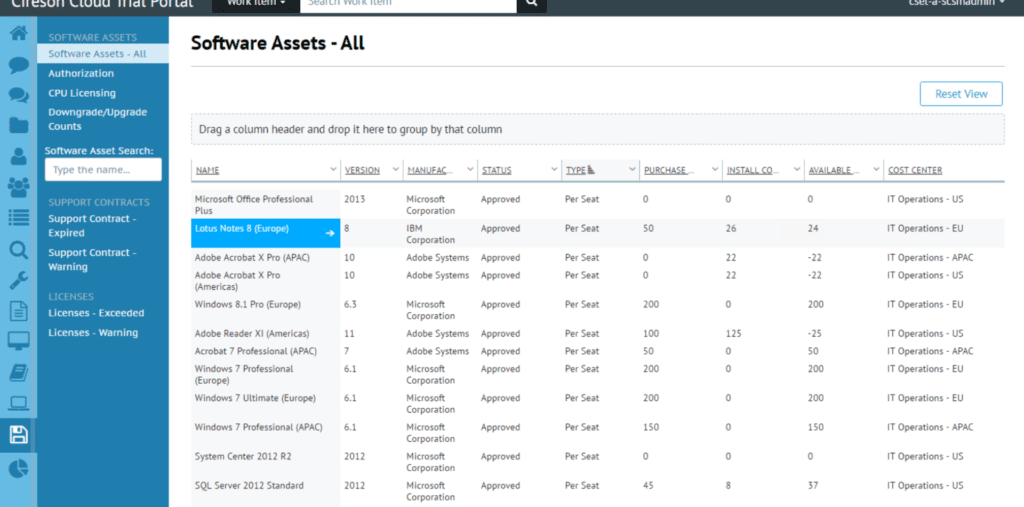
Task: Open INSTALL COUNT column filter menu
Action: 797,170
